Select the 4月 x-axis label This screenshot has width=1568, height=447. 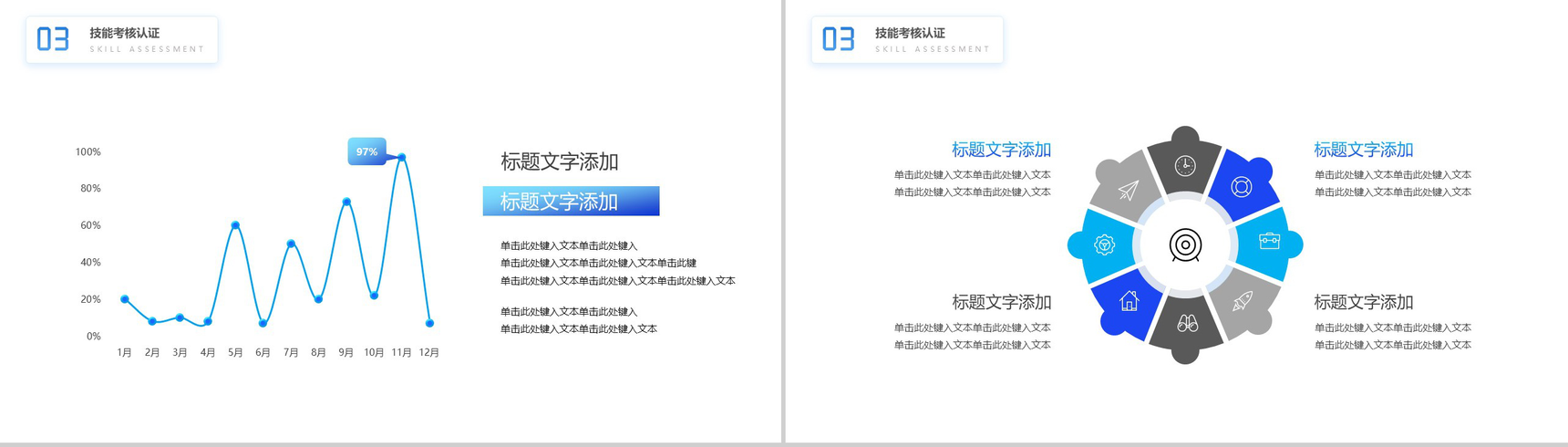coord(208,352)
